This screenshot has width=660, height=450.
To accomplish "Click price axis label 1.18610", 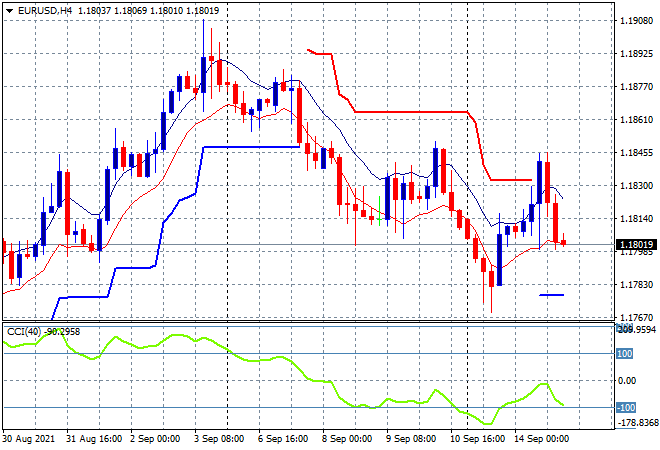I will (636, 120).
